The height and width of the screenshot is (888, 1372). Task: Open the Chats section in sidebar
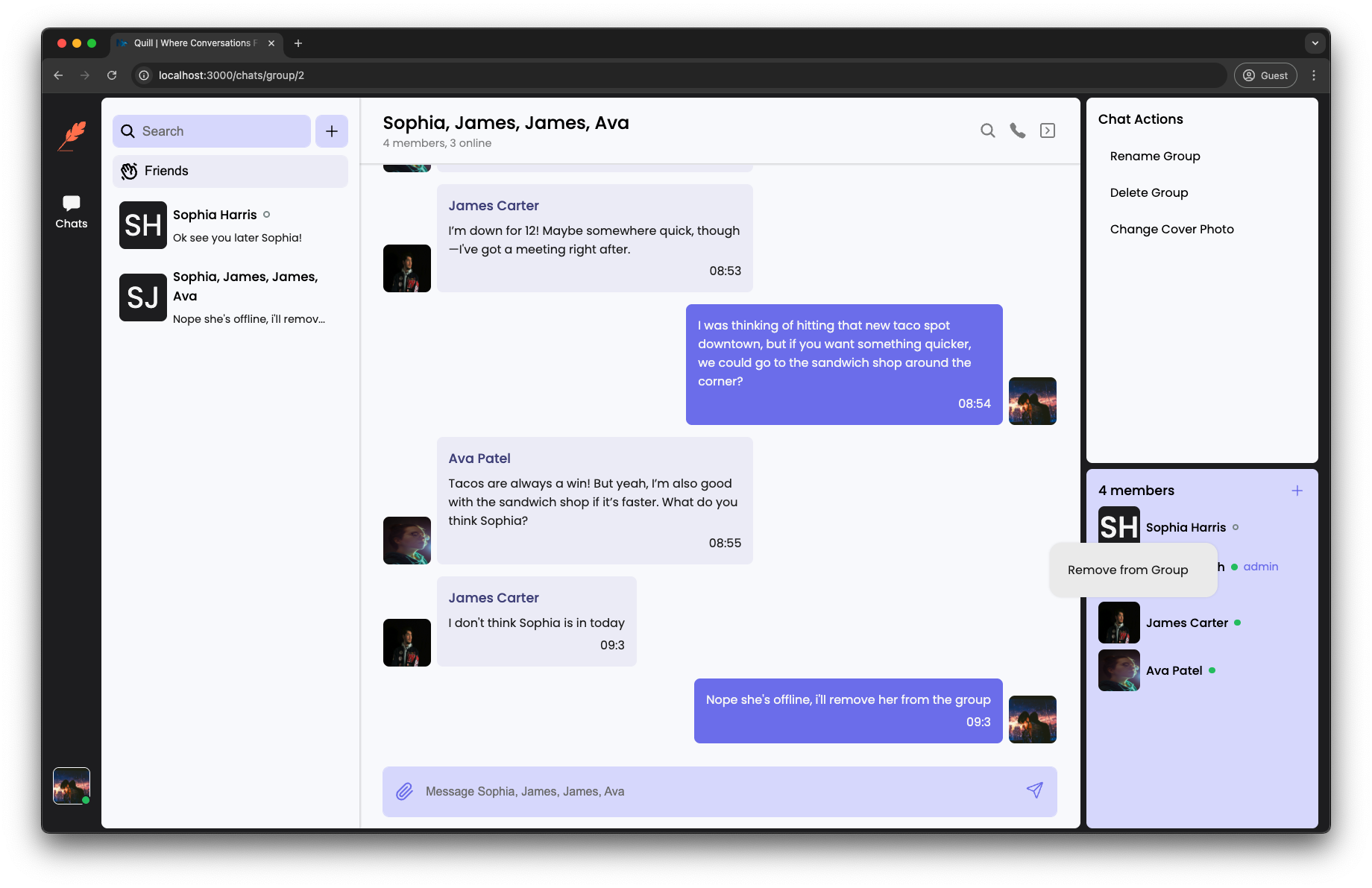coord(72,212)
